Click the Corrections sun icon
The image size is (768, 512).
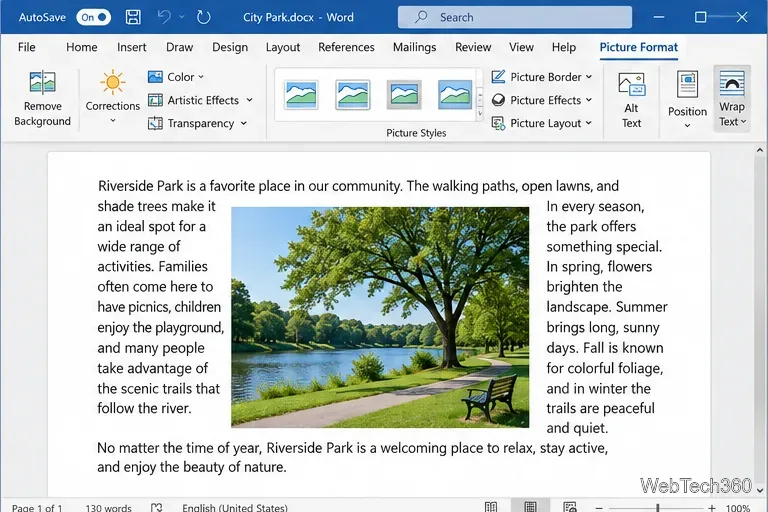coord(113,82)
